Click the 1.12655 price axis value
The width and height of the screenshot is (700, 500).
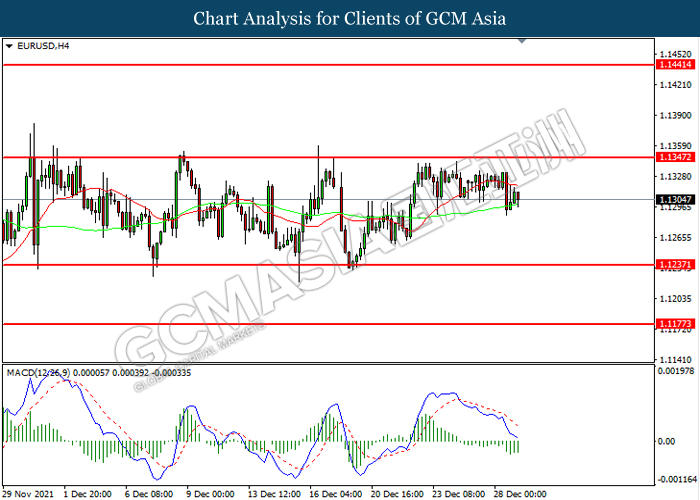(675, 238)
